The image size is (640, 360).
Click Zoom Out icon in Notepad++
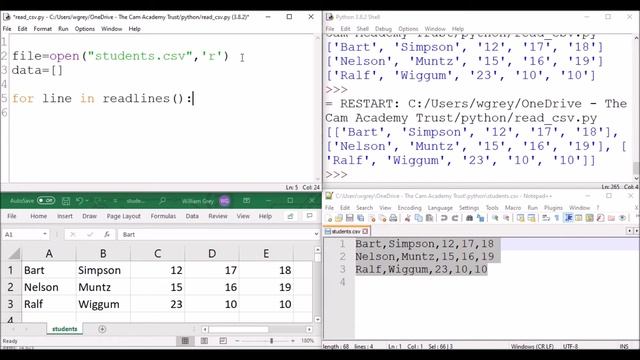coord(506,218)
